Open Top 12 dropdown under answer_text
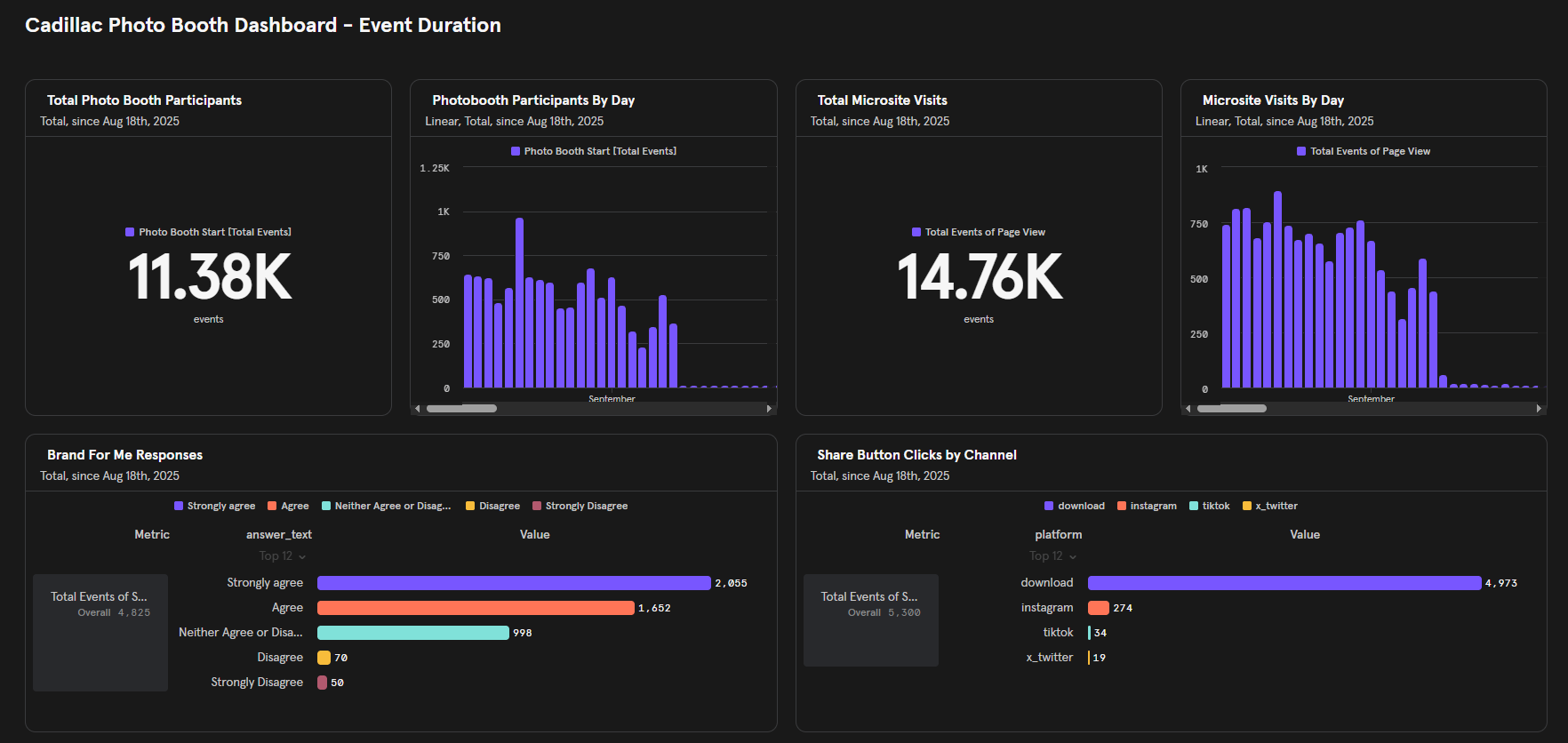Image resolution: width=1568 pixels, height=743 pixels. [282, 556]
